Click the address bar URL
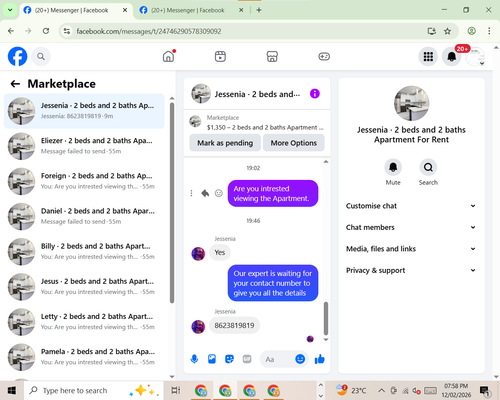This screenshot has width=500, height=400. point(149,31)
